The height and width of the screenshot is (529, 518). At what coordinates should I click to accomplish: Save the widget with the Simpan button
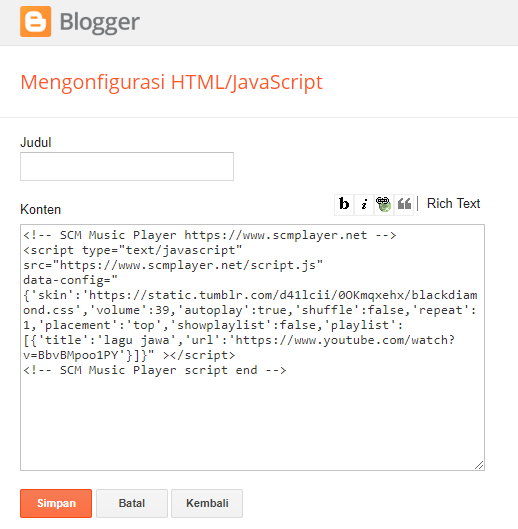[56, 503]
